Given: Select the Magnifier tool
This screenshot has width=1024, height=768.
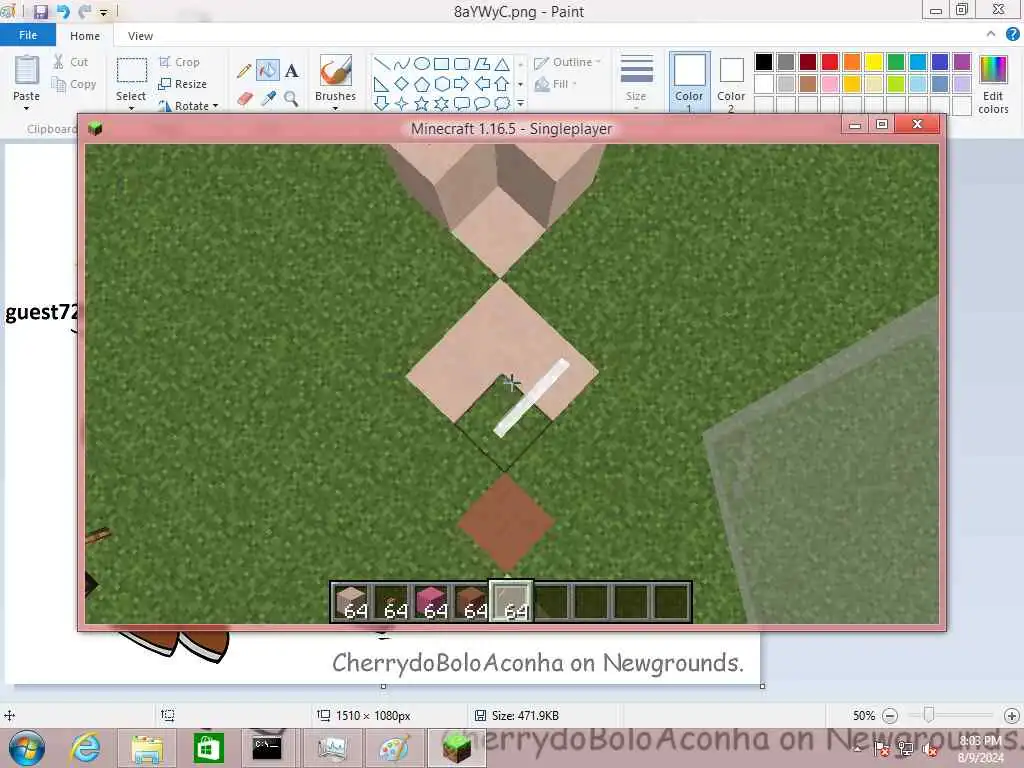Looking at the screenshot, I should (291, 99).
